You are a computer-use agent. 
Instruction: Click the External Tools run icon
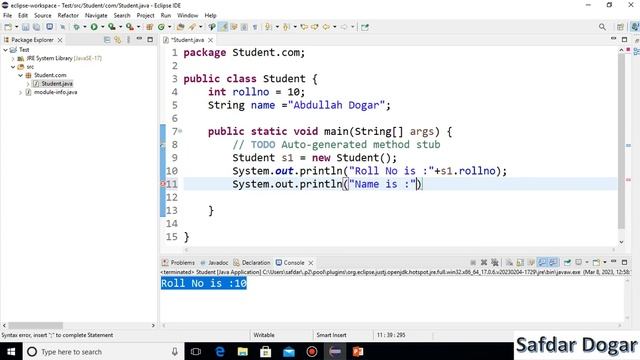129,27
